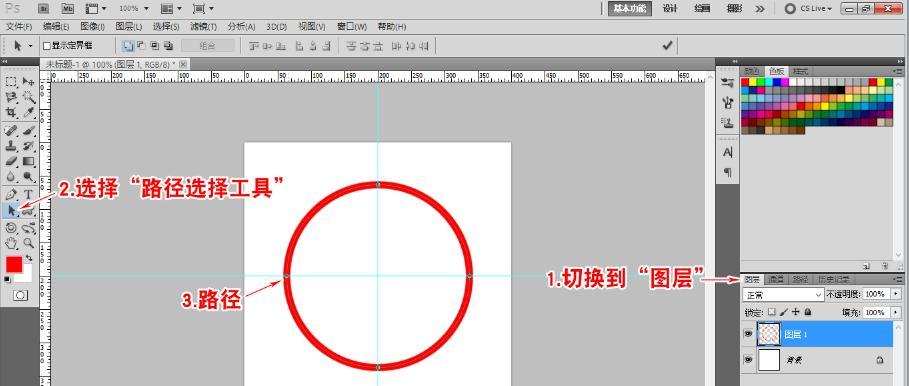The width and height of the screenshot is (909, 386).
Task: Open the 滤镜(T) menu
Action: click(x=203, y=27)
